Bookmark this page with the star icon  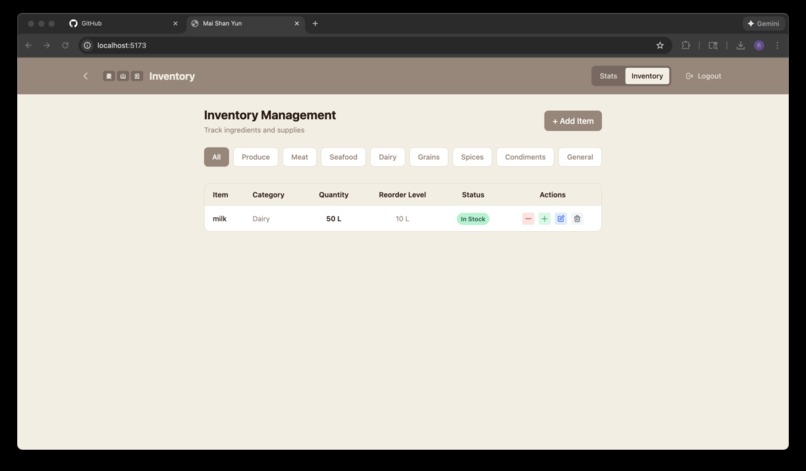point(660,45)
